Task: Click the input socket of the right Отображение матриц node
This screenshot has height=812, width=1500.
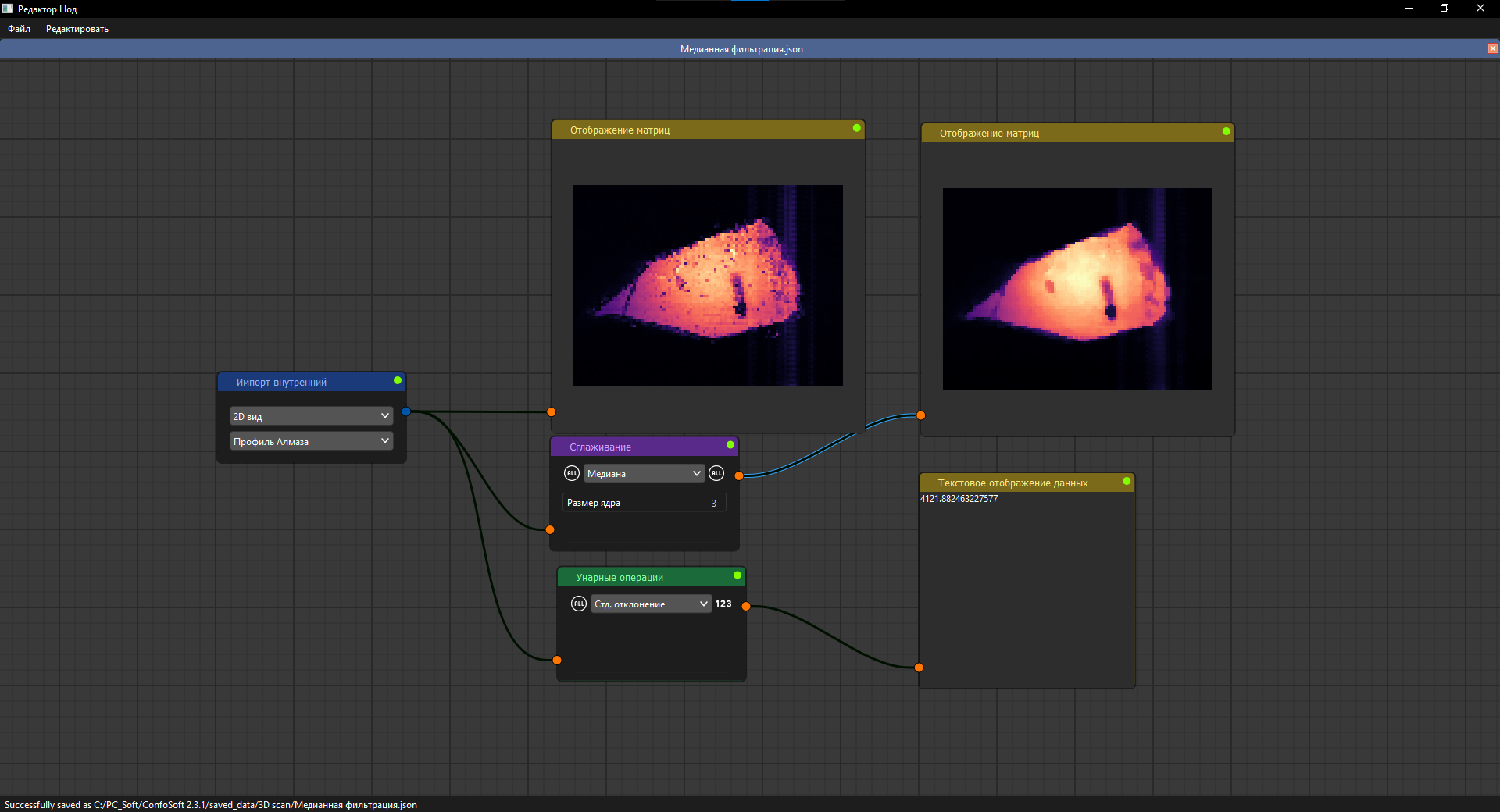Action: coord(921,415)
